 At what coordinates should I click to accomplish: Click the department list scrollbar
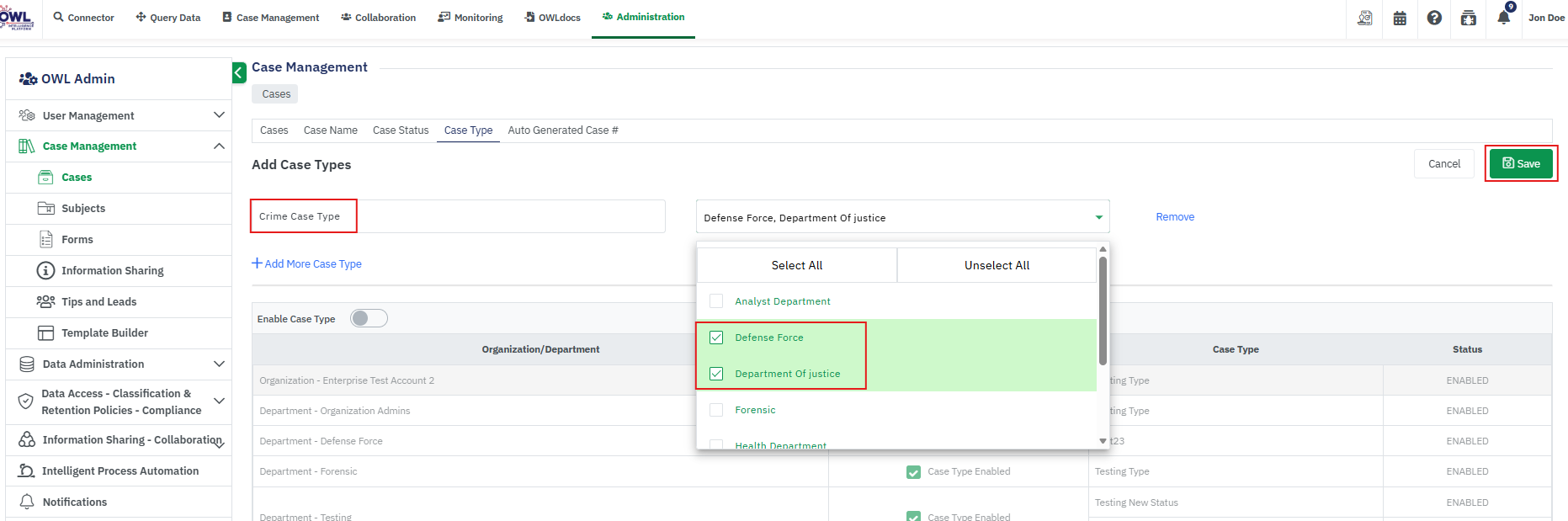pyautogui.click(x=1103, y=311)
